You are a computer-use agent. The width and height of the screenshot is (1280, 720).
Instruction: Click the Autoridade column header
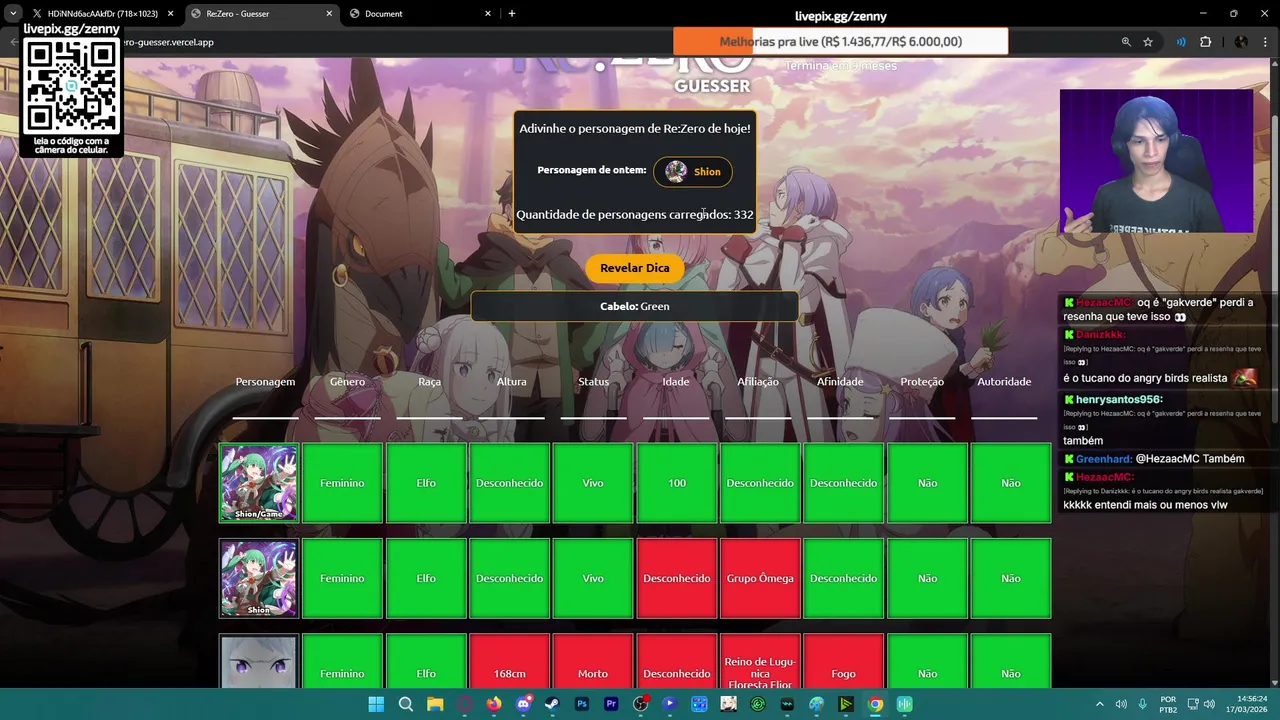tap(1004, 382)
